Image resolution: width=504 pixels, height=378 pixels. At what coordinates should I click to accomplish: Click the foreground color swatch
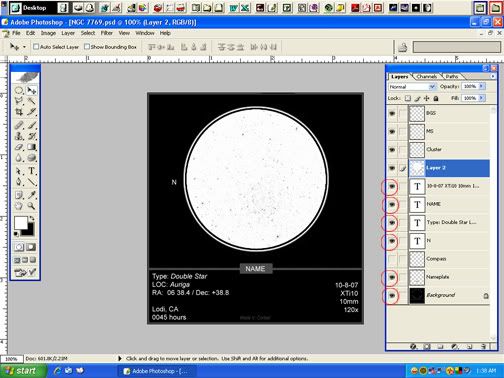[x=21, y=223]
